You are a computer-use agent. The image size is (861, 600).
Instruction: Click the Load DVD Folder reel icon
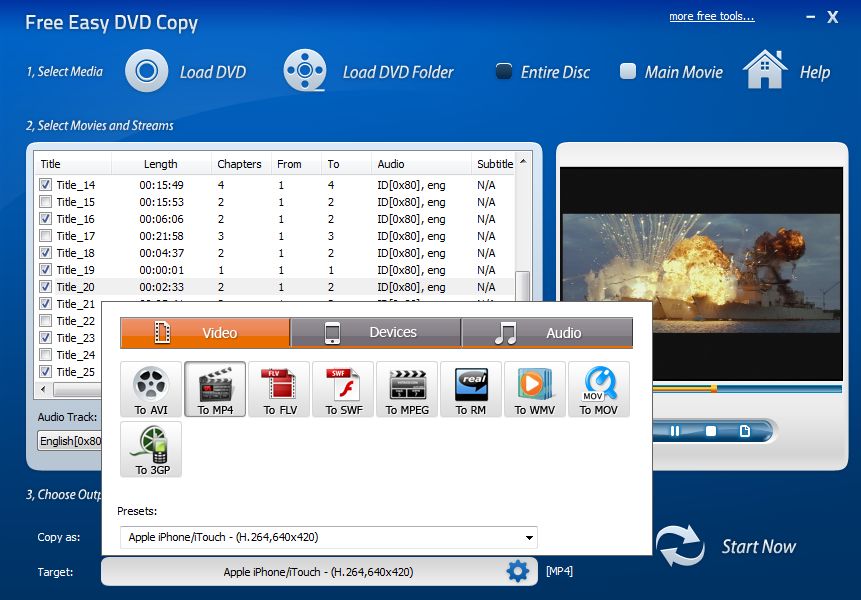point(305,71)
